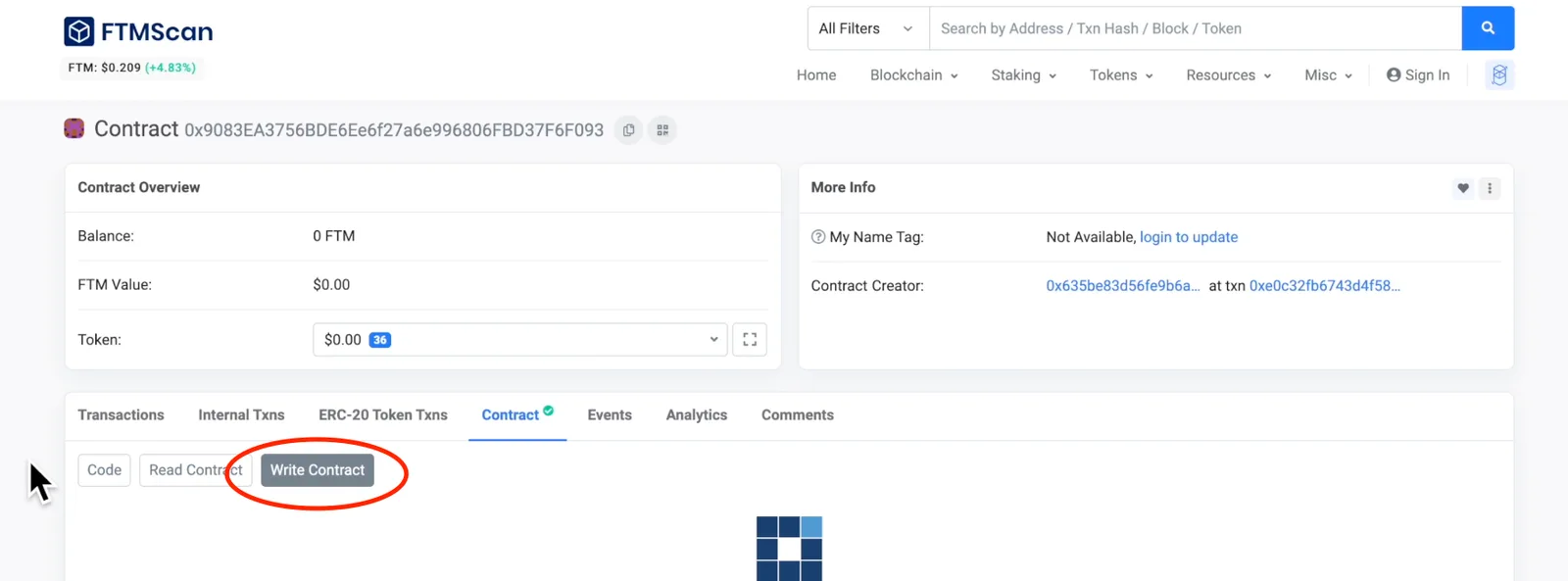Show the contract address QR code
The width and height of the screenshot is (1568, 581).
click(662, 129)
